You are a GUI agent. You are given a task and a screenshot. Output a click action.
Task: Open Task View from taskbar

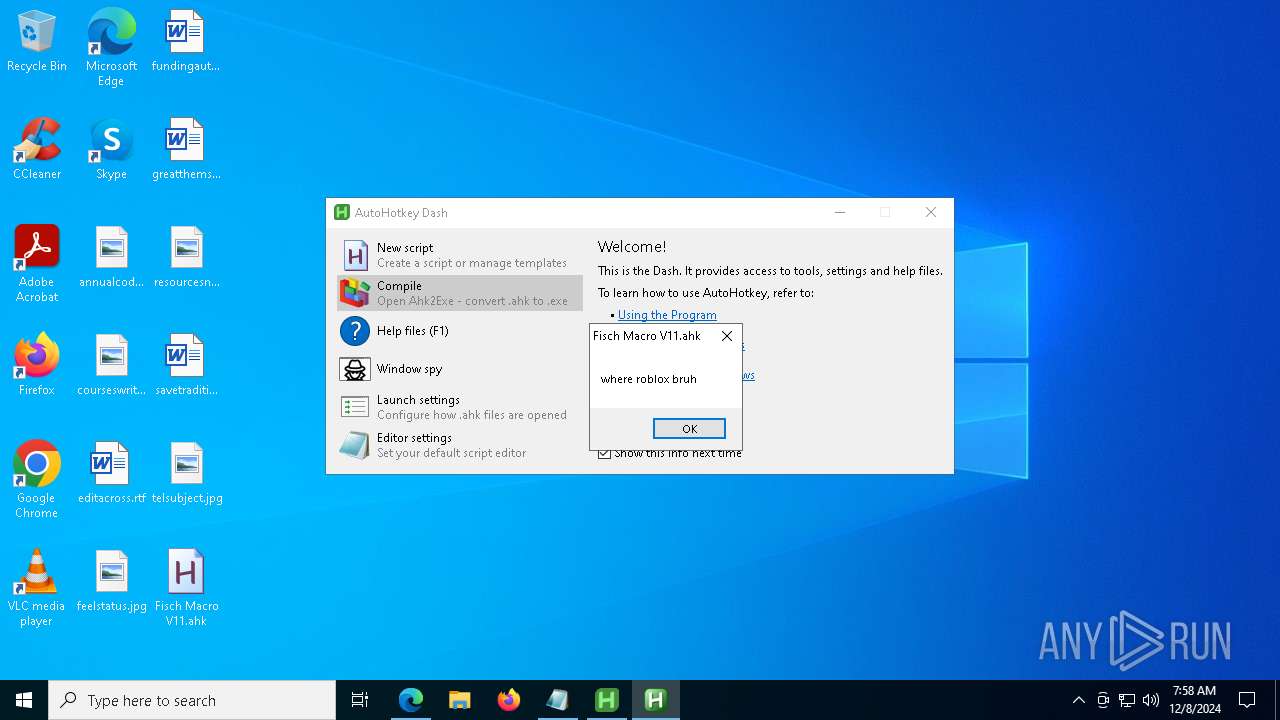point(360,700)
